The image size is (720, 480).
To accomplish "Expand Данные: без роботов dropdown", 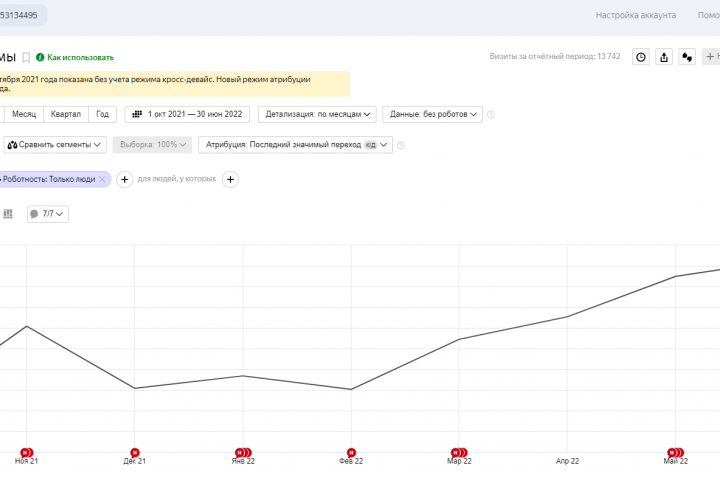I will 433,114.
